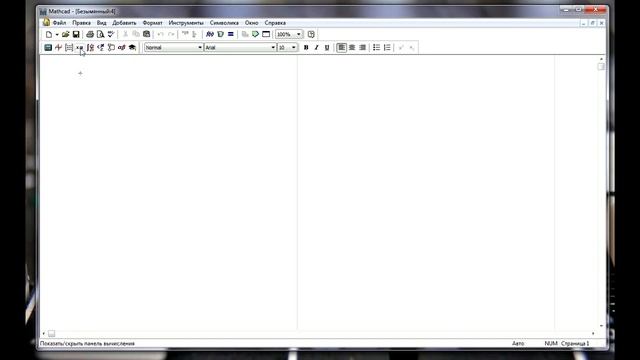
Task: Open the Arial font dropdown
Action: click(273, 47)
